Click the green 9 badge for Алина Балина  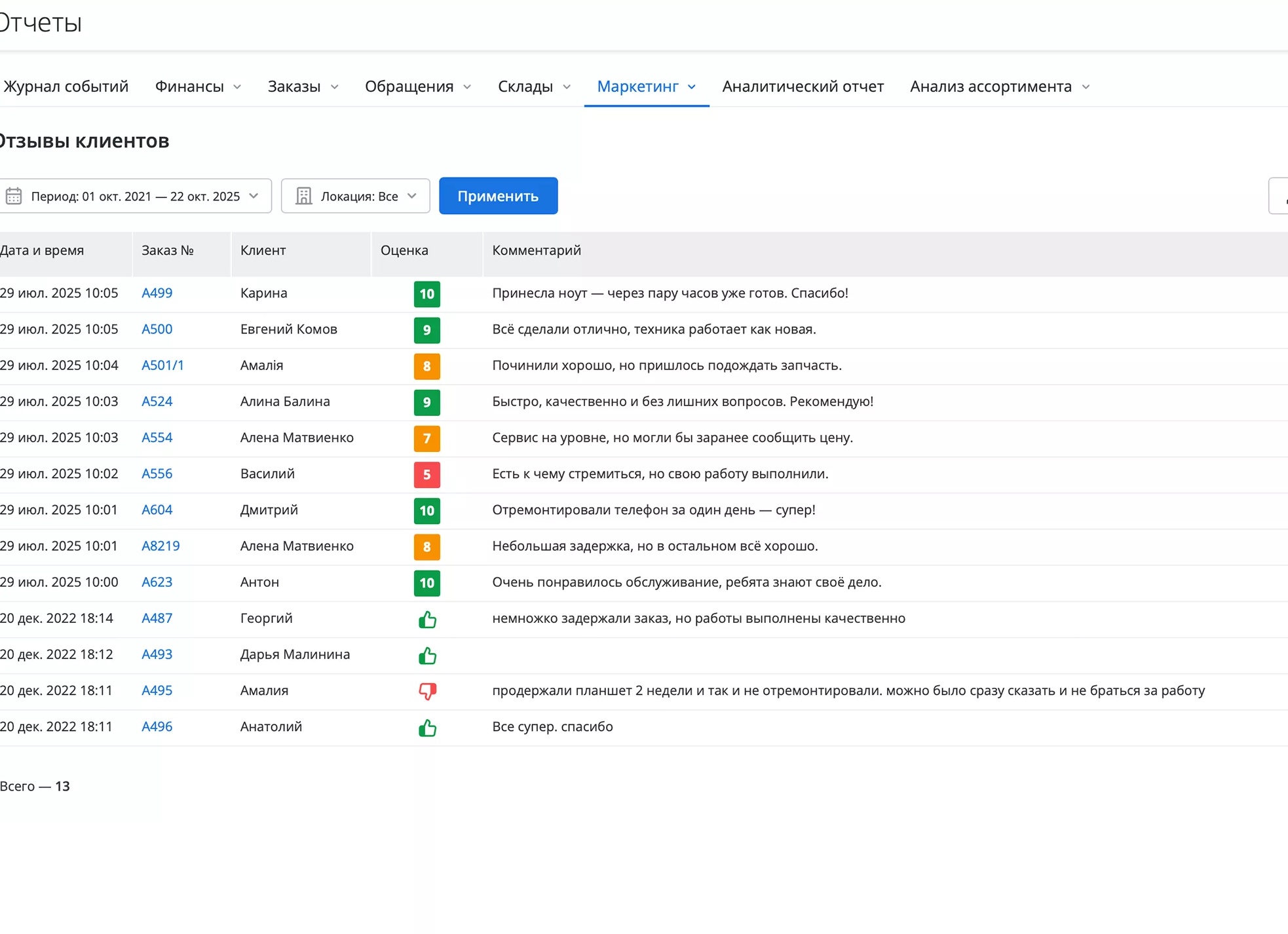[426, 402]
